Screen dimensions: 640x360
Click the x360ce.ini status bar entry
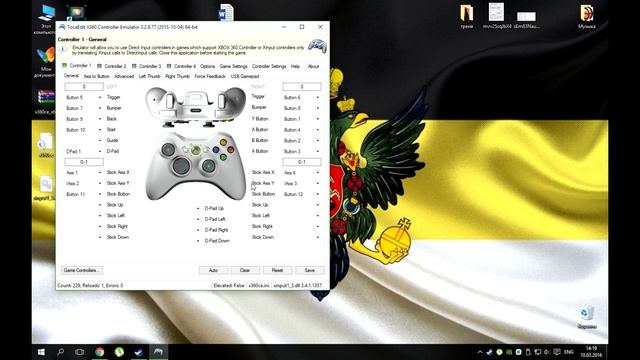point(259,286)
